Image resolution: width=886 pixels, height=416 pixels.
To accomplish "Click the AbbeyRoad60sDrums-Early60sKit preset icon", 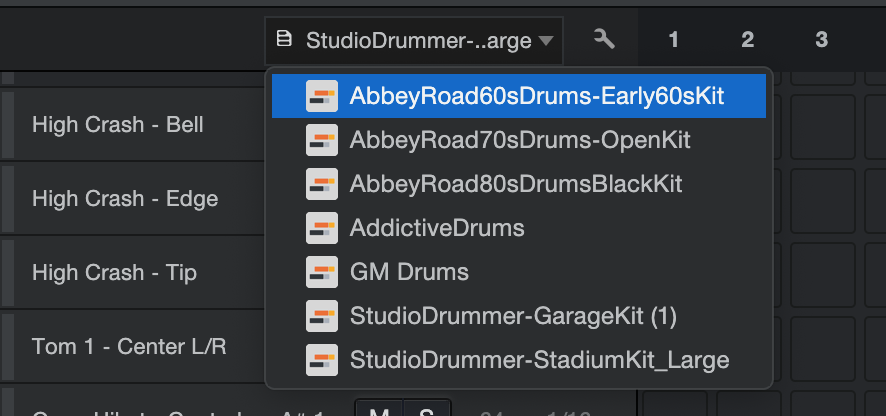I will (x=322, y=96).
